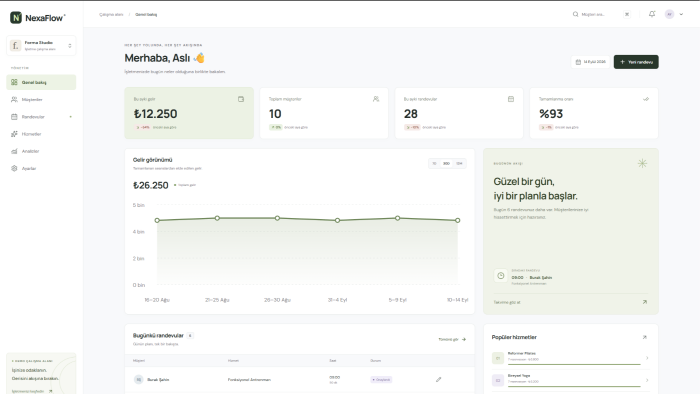Click the Randevular calendar icon in sidebar
700x394 pixels.
tap(14, 117)
